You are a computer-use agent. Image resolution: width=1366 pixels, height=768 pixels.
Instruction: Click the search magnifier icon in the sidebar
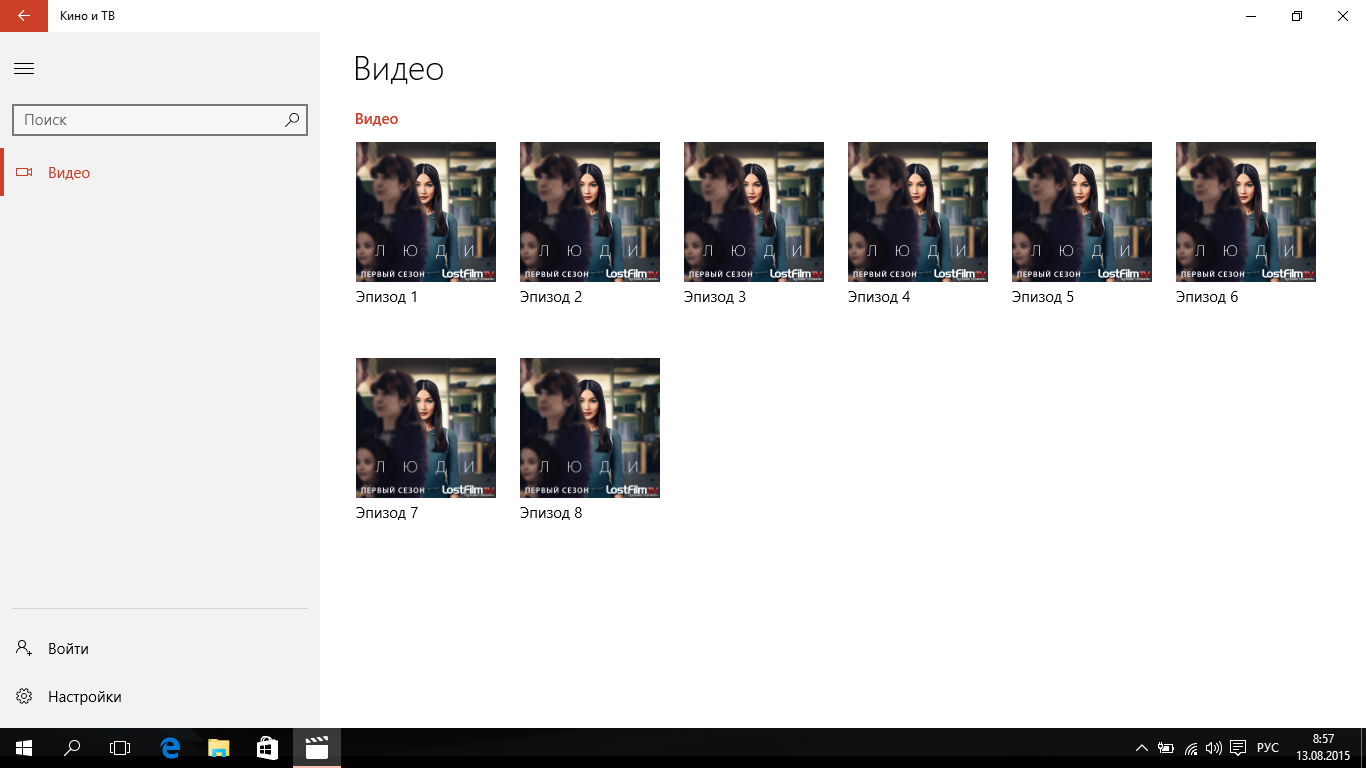pyautogui.click(x=291, y=120)
